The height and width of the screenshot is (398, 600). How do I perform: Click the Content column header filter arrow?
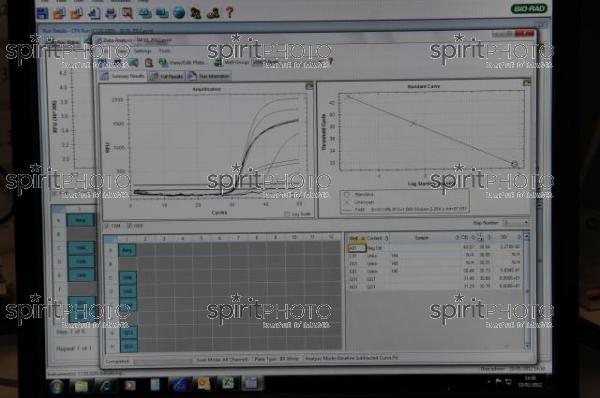point(386,238)
